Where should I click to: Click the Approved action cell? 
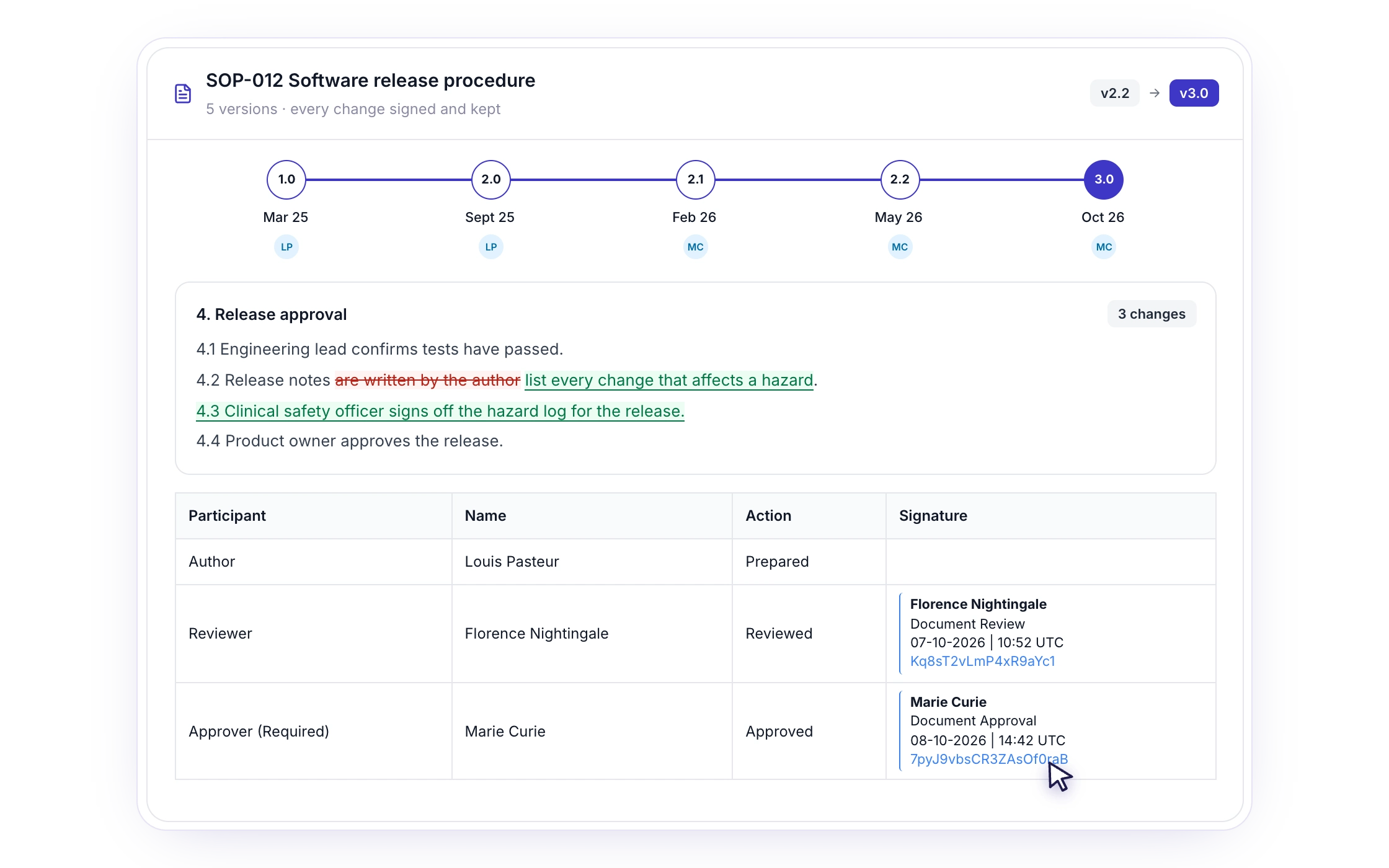809,732
